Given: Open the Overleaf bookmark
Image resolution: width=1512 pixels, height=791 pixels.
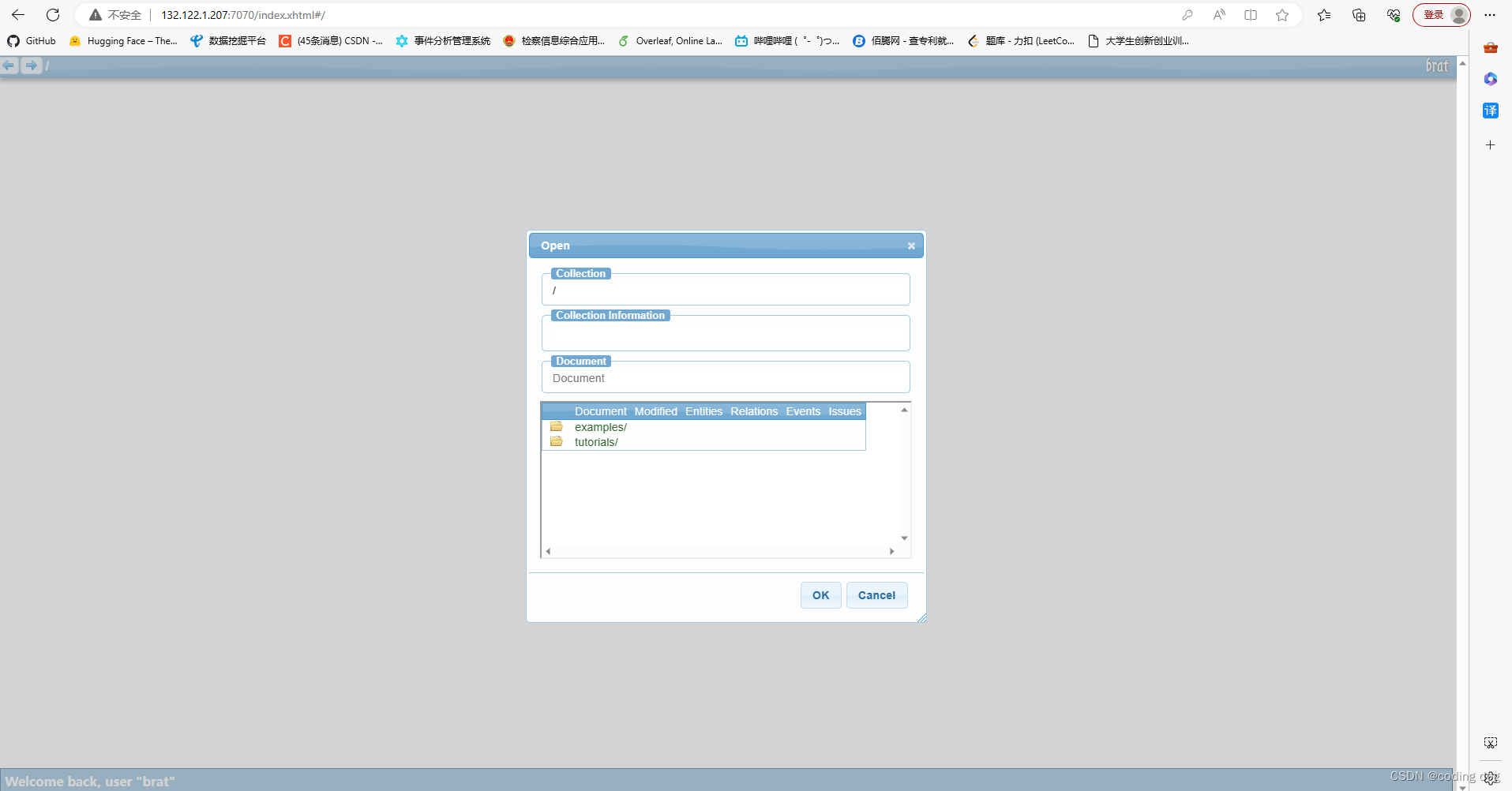Looking at the screenshot, I should click(x=671, y=41).
